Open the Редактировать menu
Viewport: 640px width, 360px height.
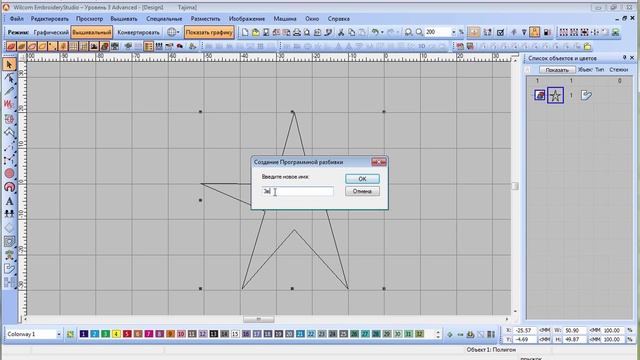pos(50,19)
